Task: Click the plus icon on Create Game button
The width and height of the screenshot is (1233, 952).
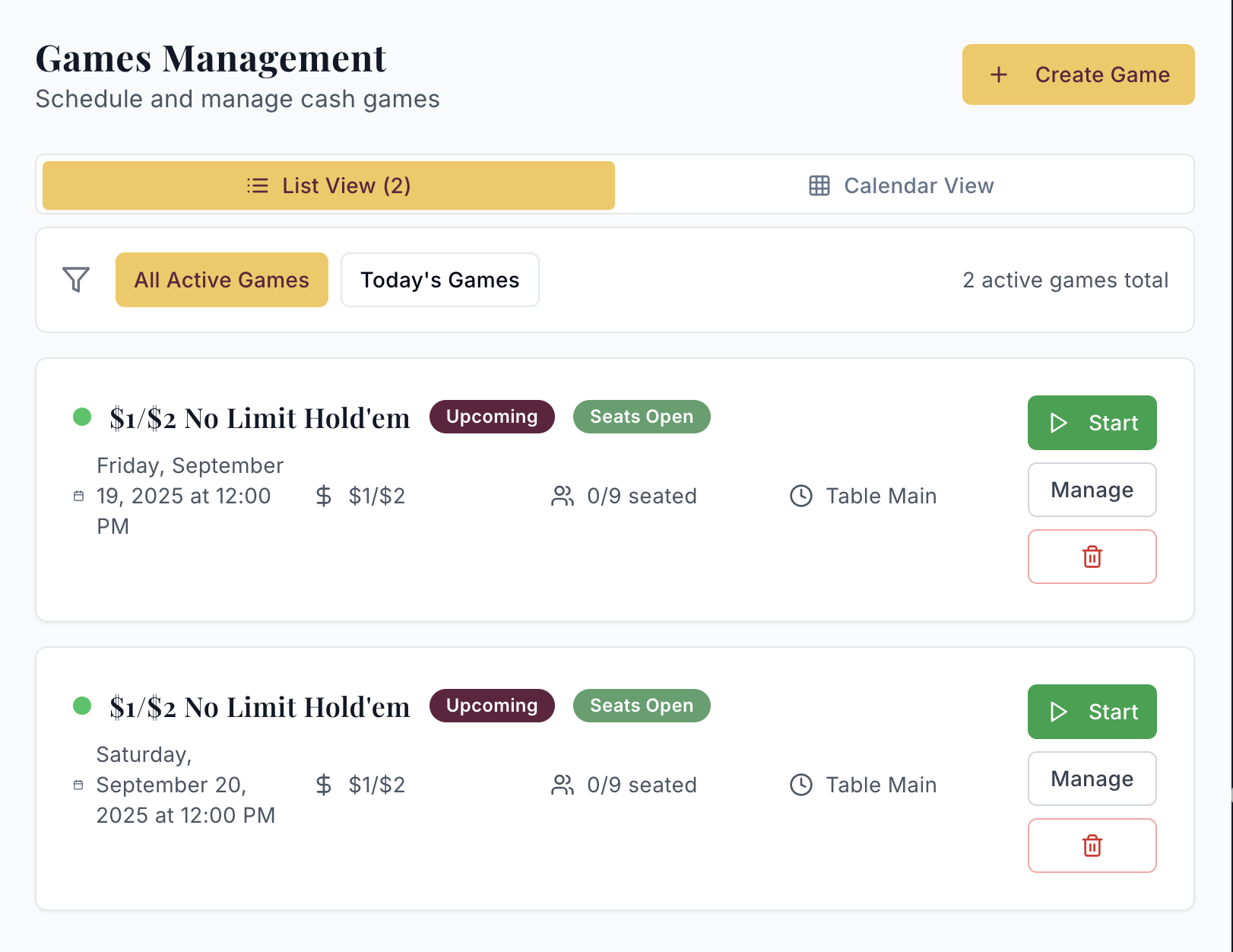Action: point(997,75)
